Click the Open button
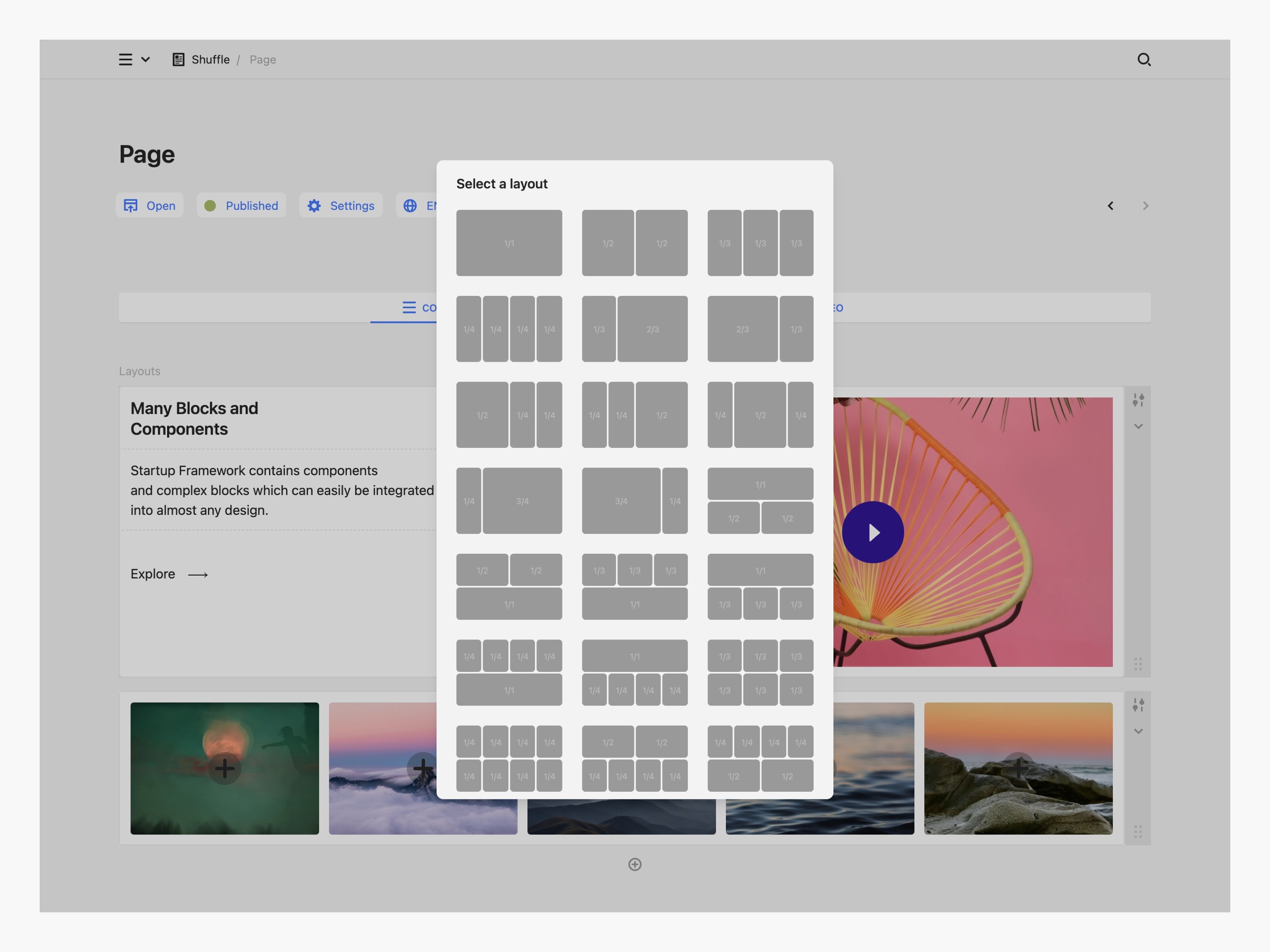The width and height of the screenshot is (1270, 952). [150, 205]
